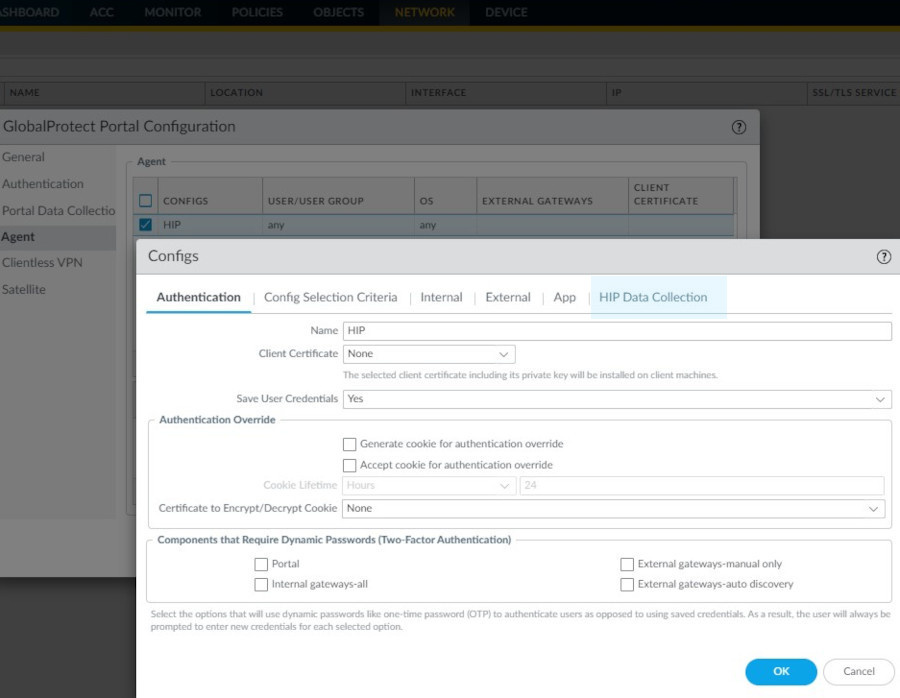
Task: Check External gateways-manual only option
Action: pos(627,564)
